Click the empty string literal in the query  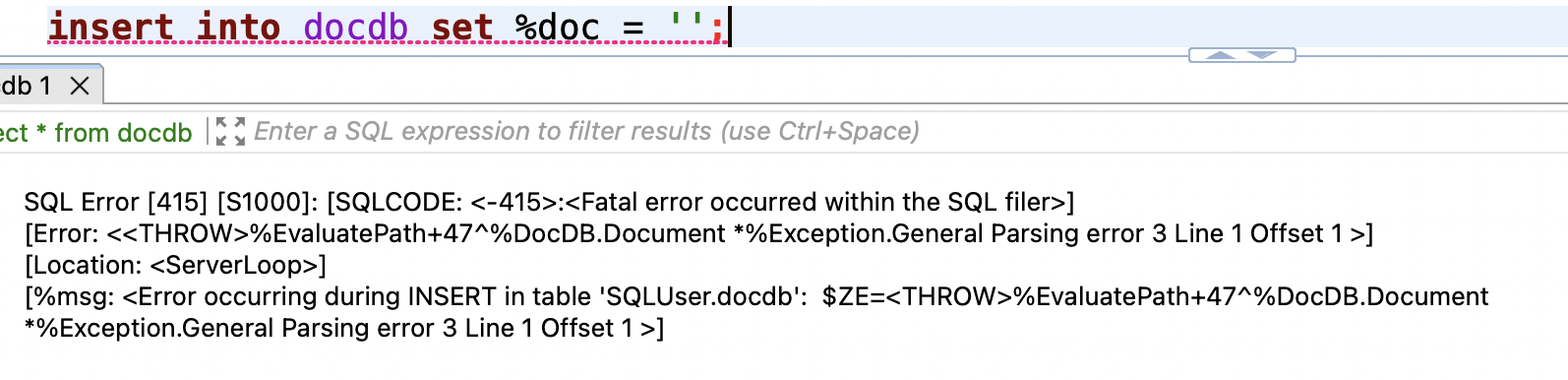point(688,27)
